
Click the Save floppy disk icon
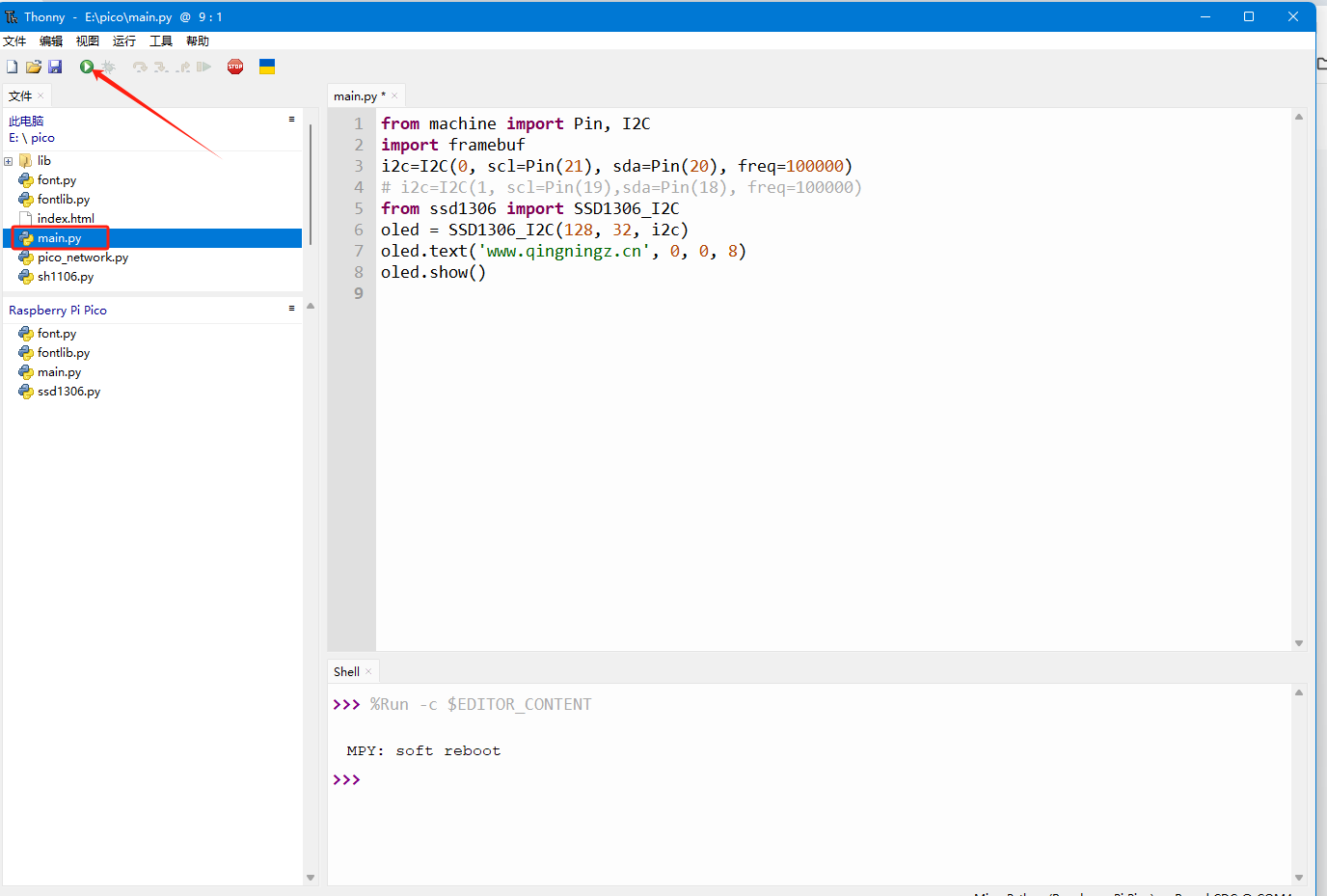[x=55, y=67]
